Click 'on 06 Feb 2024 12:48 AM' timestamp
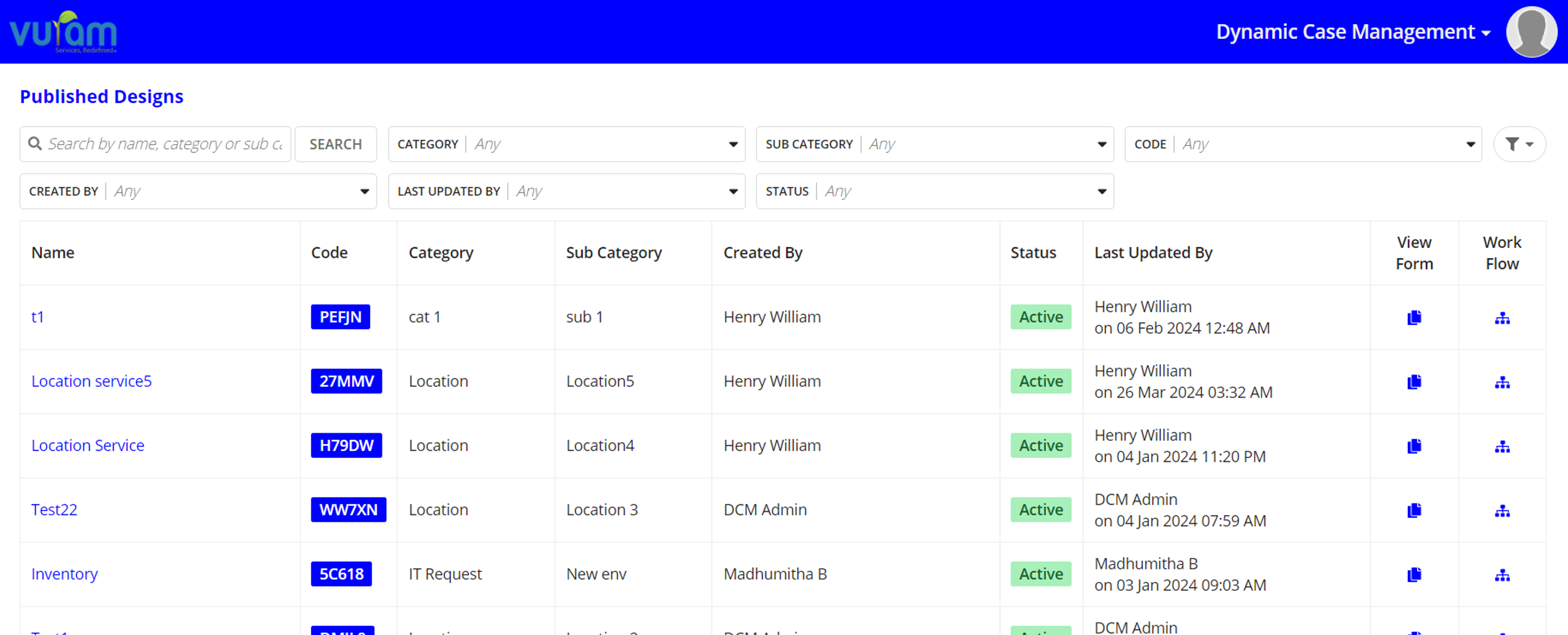Viewport: 1568px width, 635px height. point(1182,329)
